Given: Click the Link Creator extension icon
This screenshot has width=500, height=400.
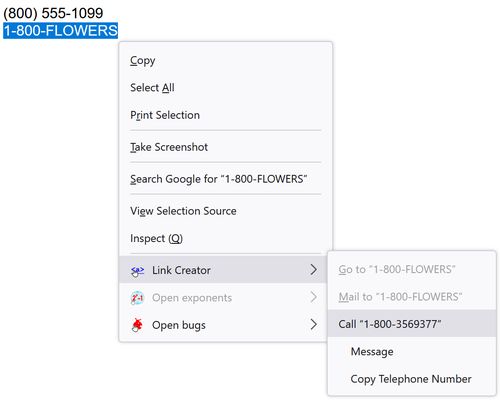Looking at the screenshot, I should coord(137,270).
